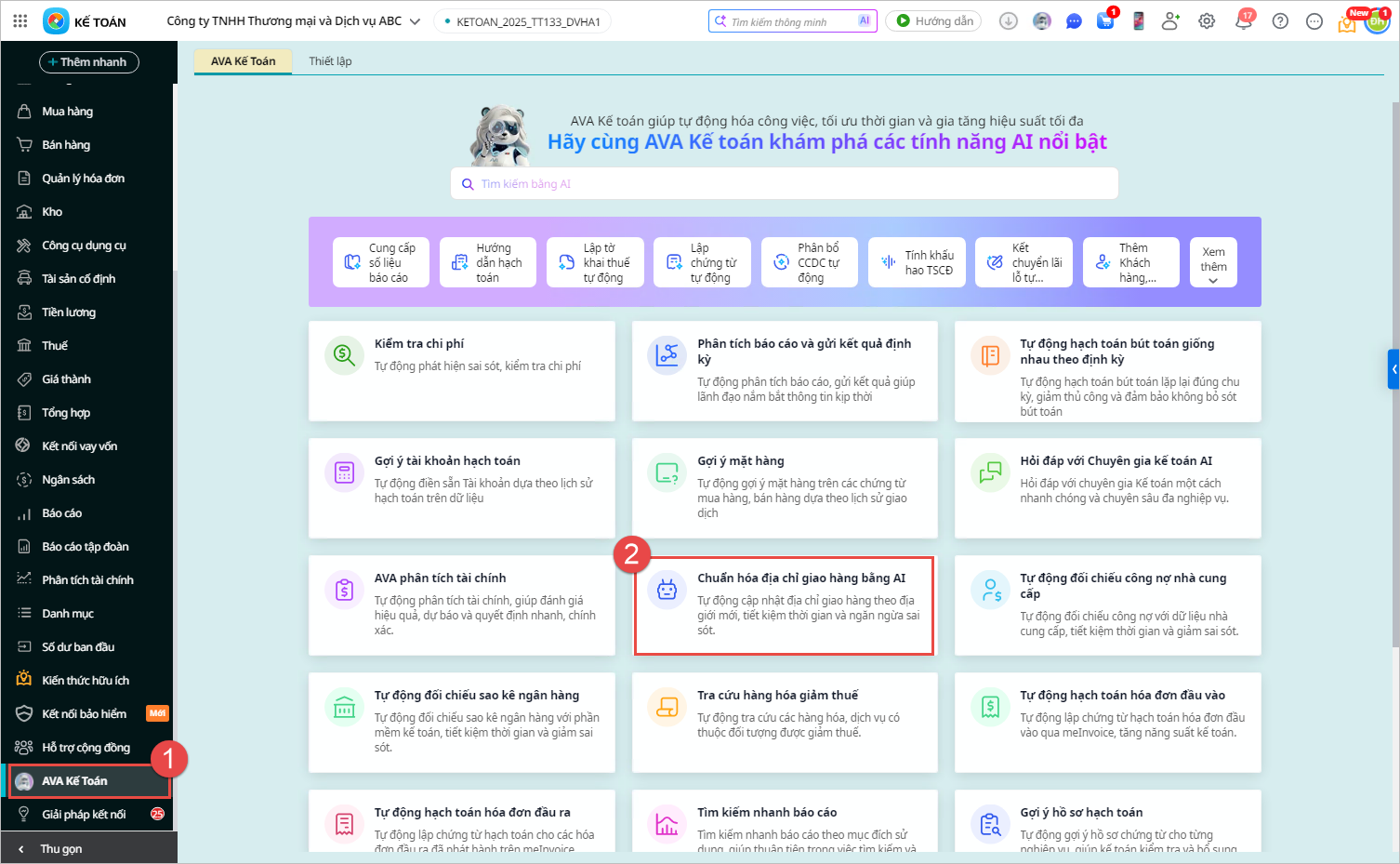Open the app launcher grid icon
The width and height of the screenshot is (1400, 864).
point(20,20)
